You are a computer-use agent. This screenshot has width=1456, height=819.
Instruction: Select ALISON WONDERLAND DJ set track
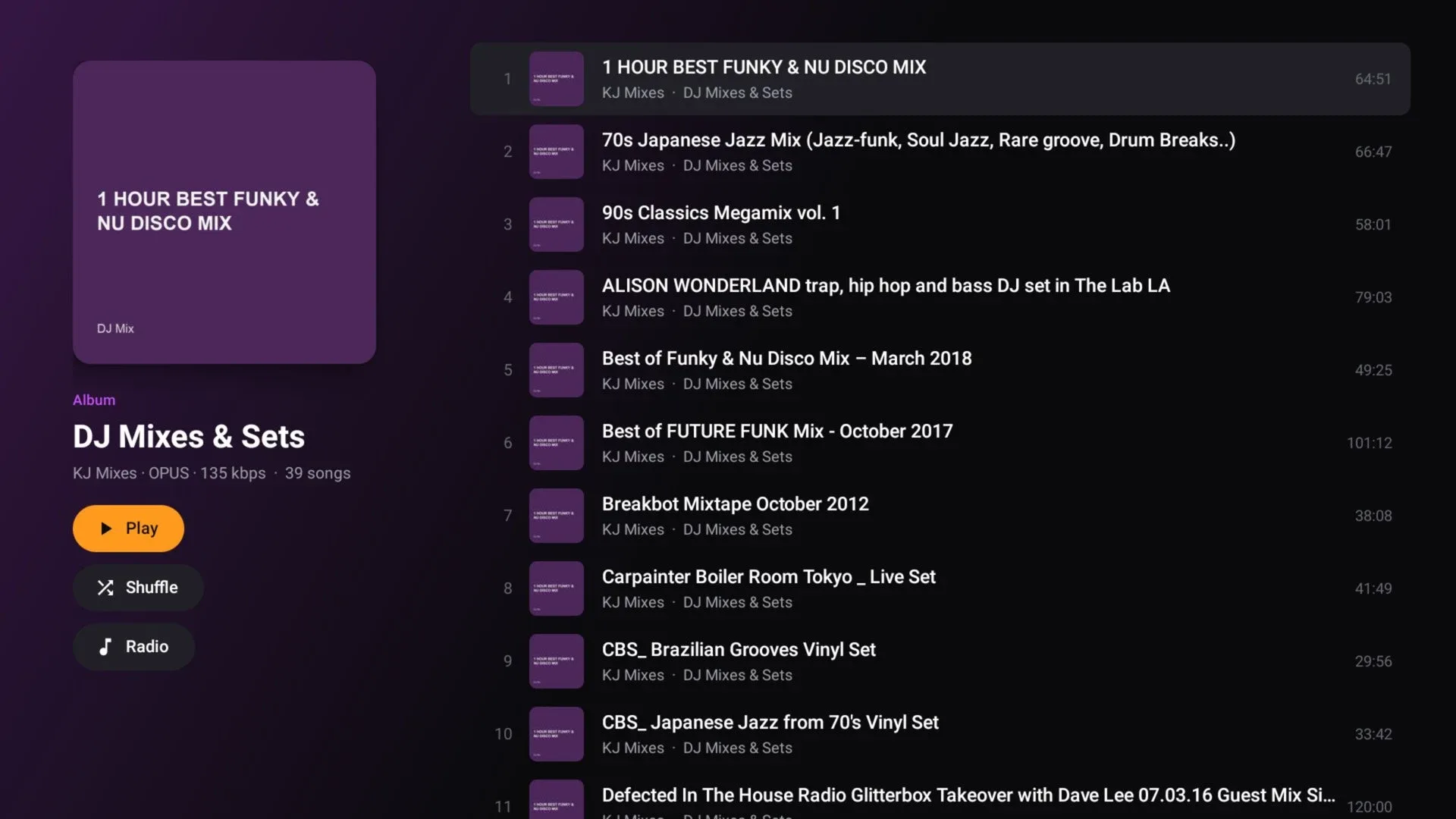[x=940, y=297]
